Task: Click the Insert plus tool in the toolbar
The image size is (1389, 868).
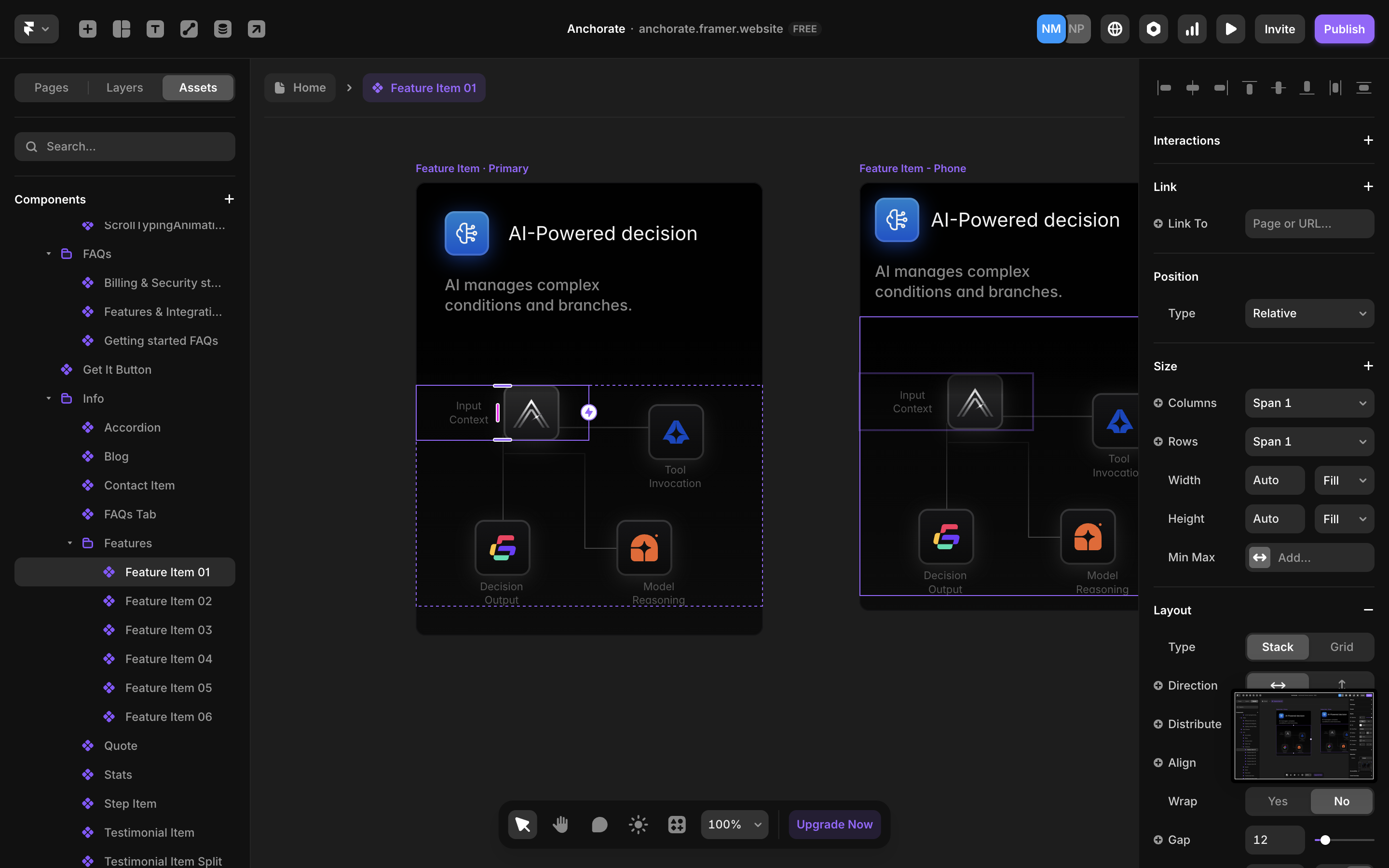Action: pos(87,29)
